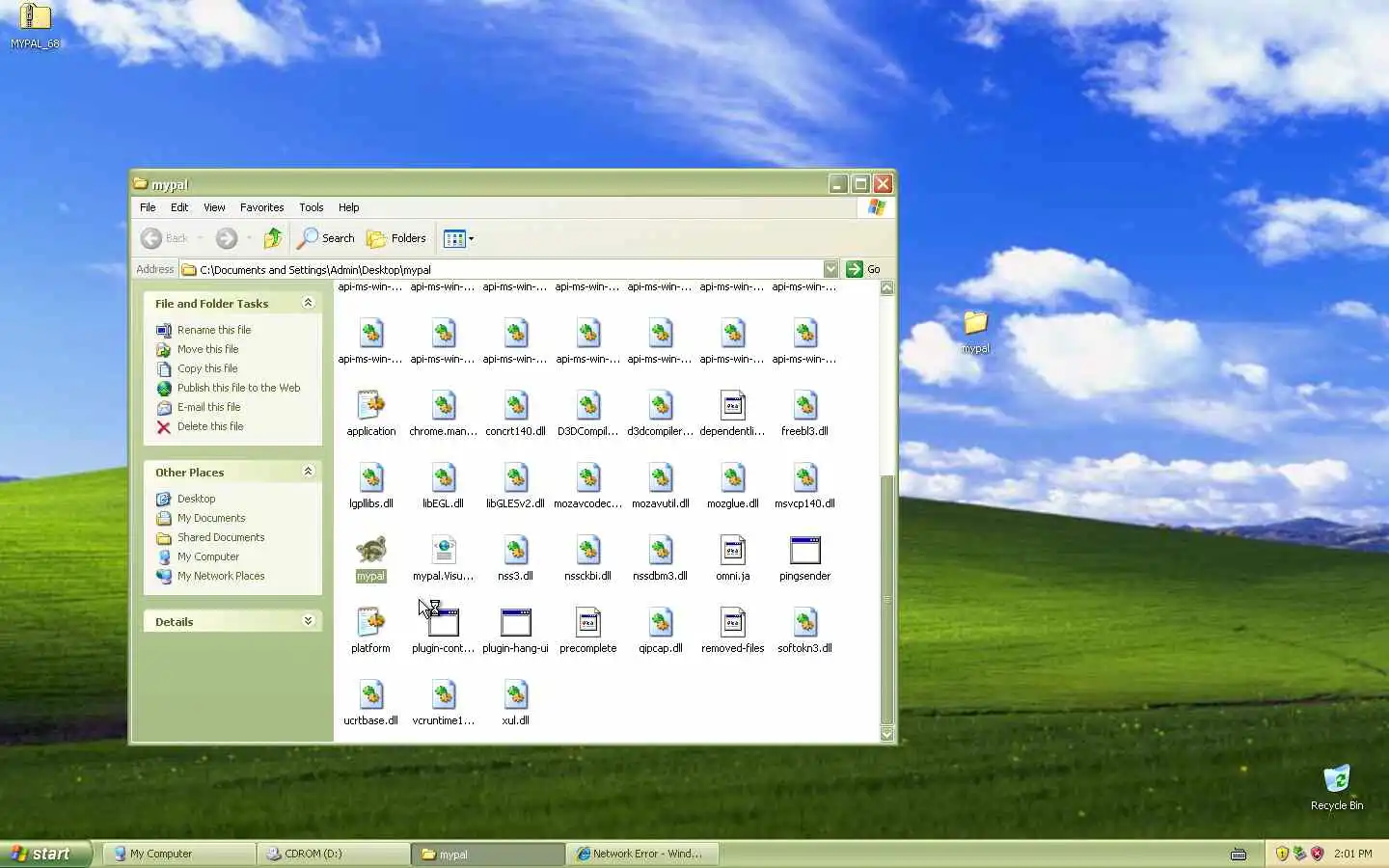Collapse the File and Folder Tasks panel
Viewport: 1389px width, 868px height.
pyautogui.click(x=308, y=303)
